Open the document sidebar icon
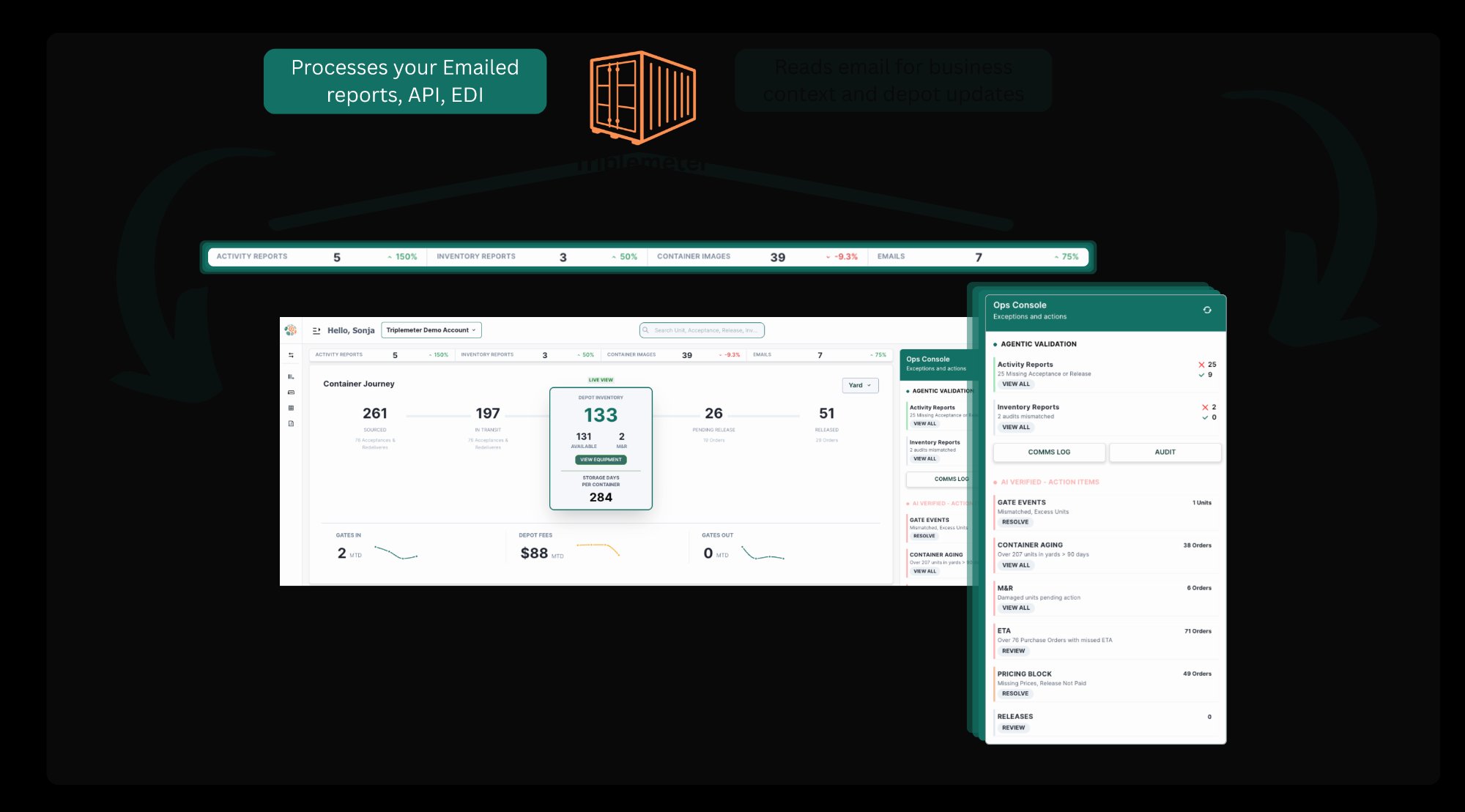The width and height of the screenshot is (1465, 812). [291, 423]
